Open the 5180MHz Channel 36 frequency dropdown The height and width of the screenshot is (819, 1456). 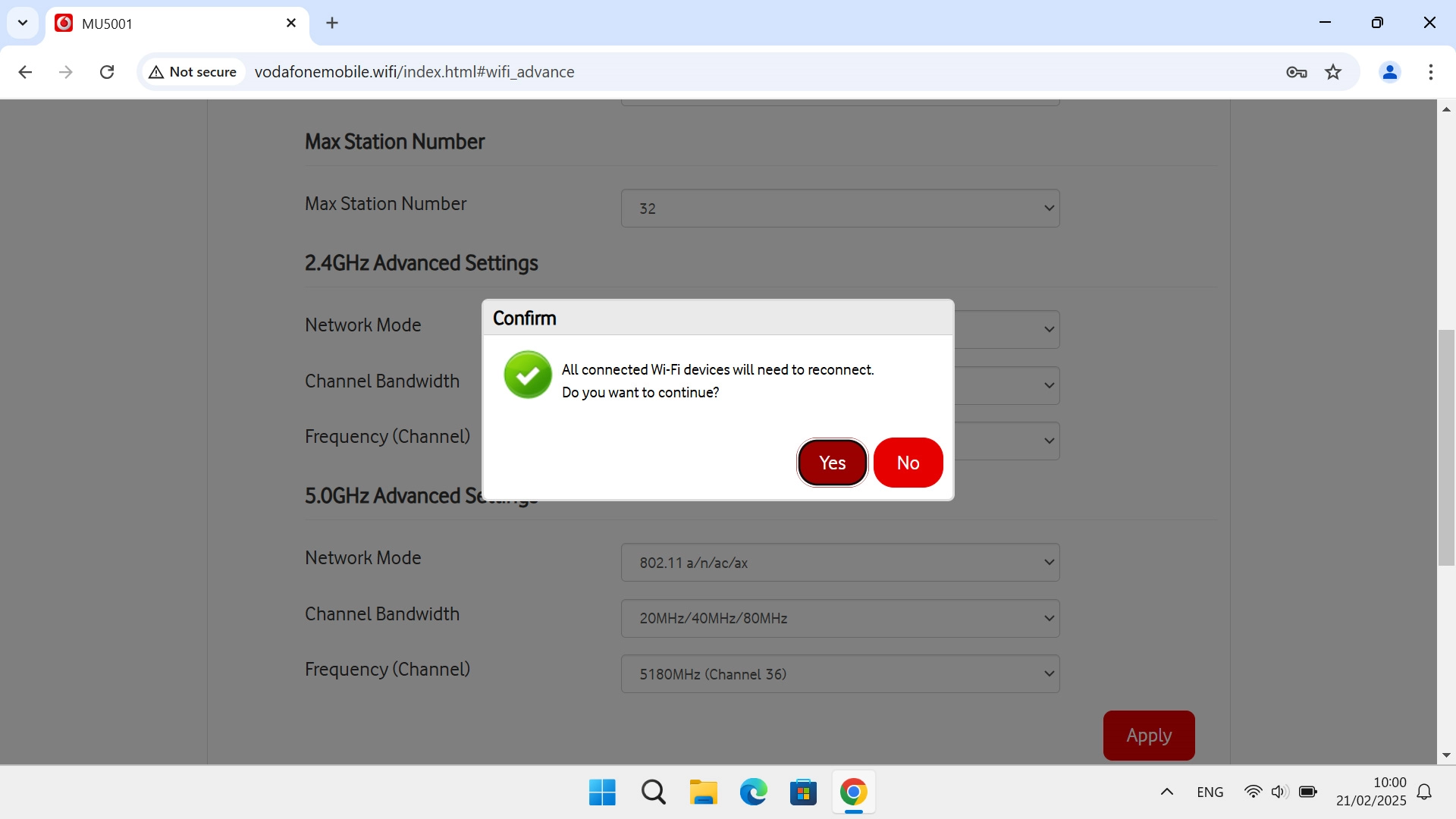[x=839, y=674]
